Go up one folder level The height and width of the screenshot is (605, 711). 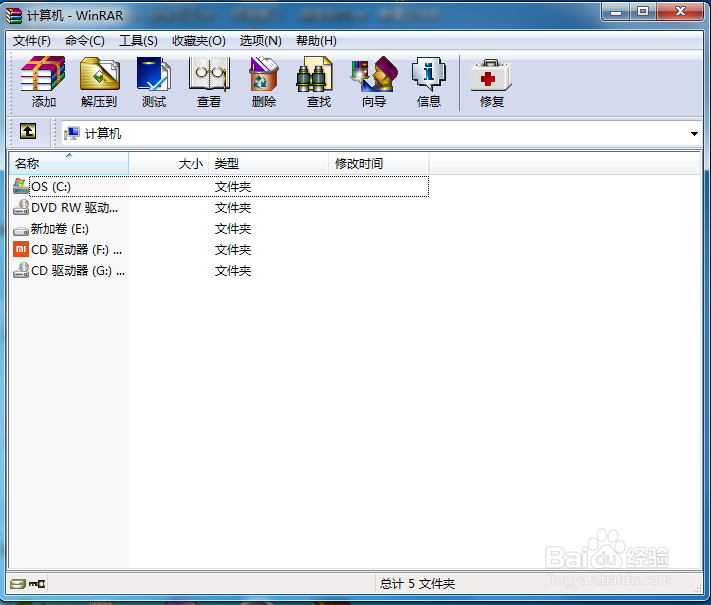pyautogui.click(x=28, y=132)
